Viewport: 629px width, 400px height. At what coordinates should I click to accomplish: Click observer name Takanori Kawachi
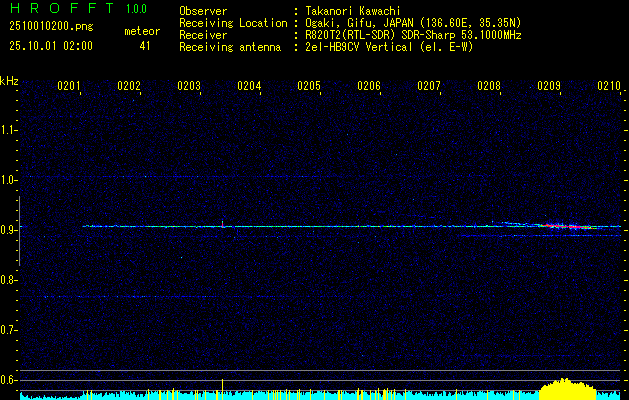[x=353, y=11]
